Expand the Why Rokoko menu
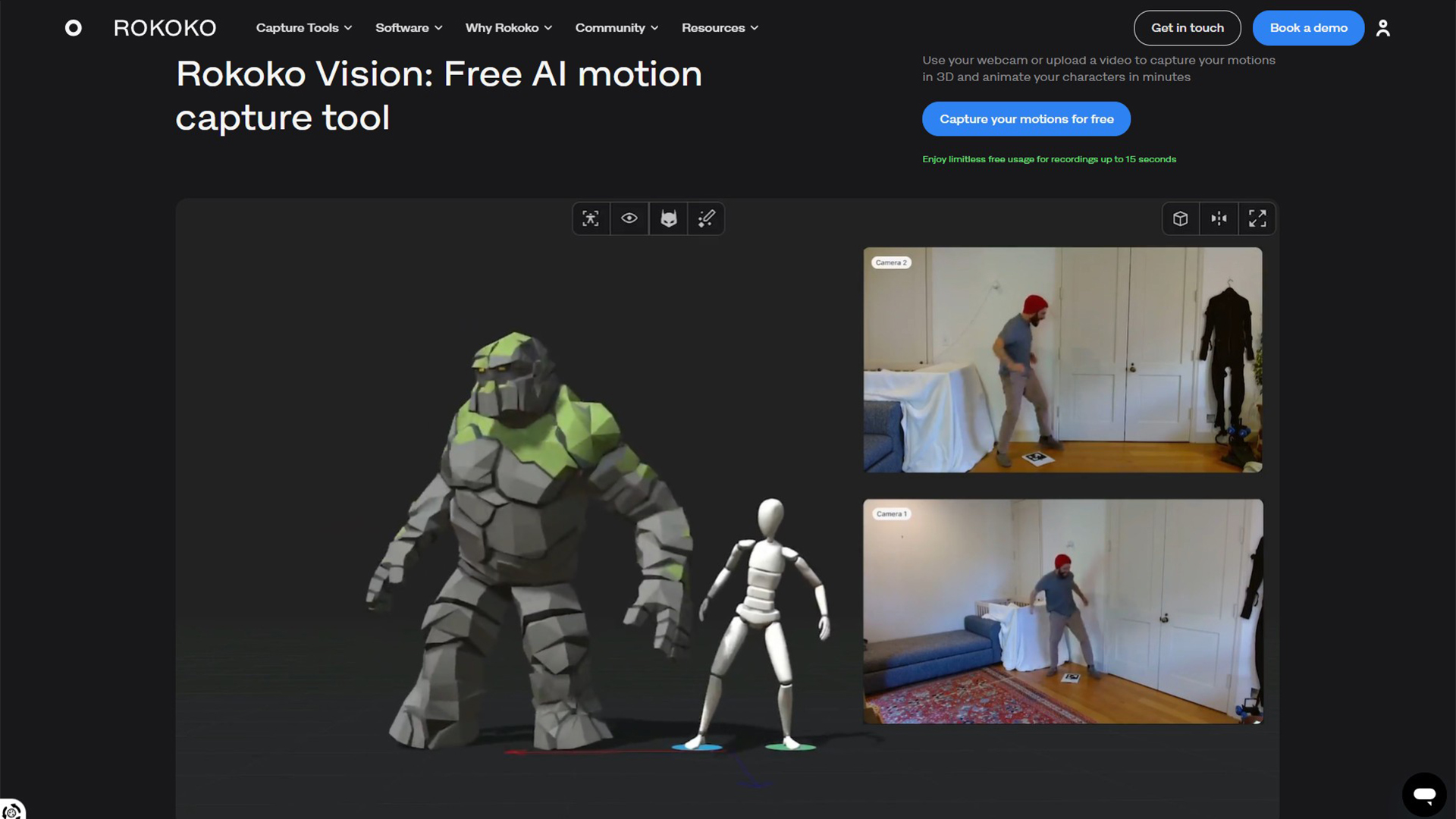 [x=509, y=28]
